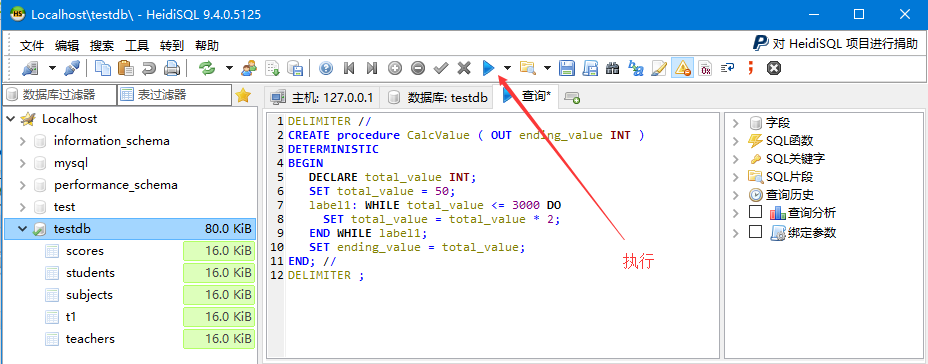This screenshot has width=928, height=364.
Task: Click into the 表过滤器 filter field
Action: (174, 95)
